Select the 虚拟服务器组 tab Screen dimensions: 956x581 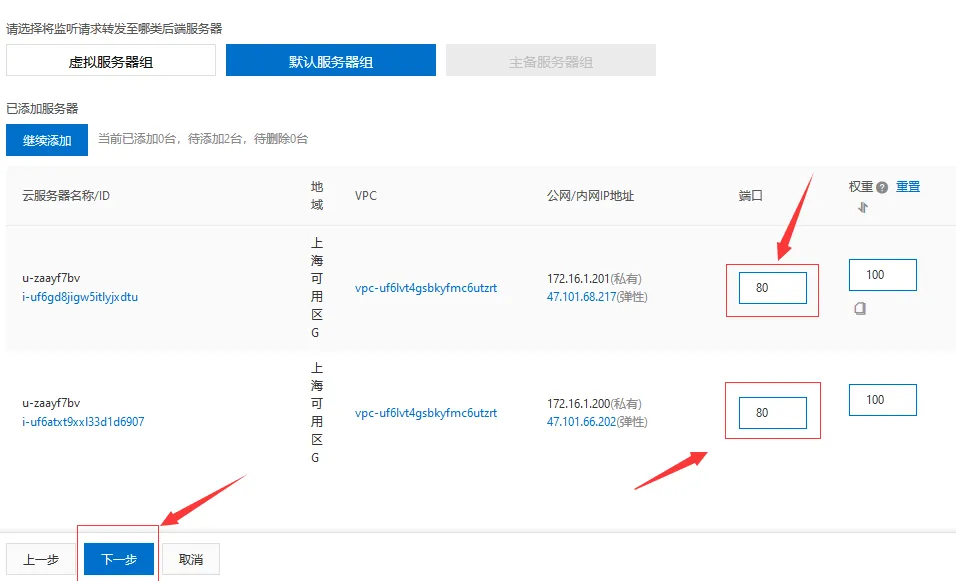tap(111, 60)
